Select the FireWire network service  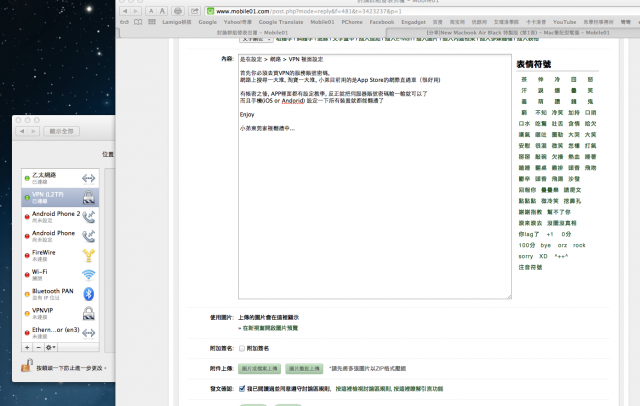click(x=60, y=255)
